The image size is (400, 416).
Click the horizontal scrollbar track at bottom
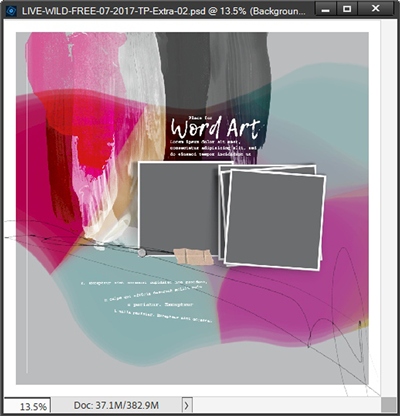[x=287, y=405]
